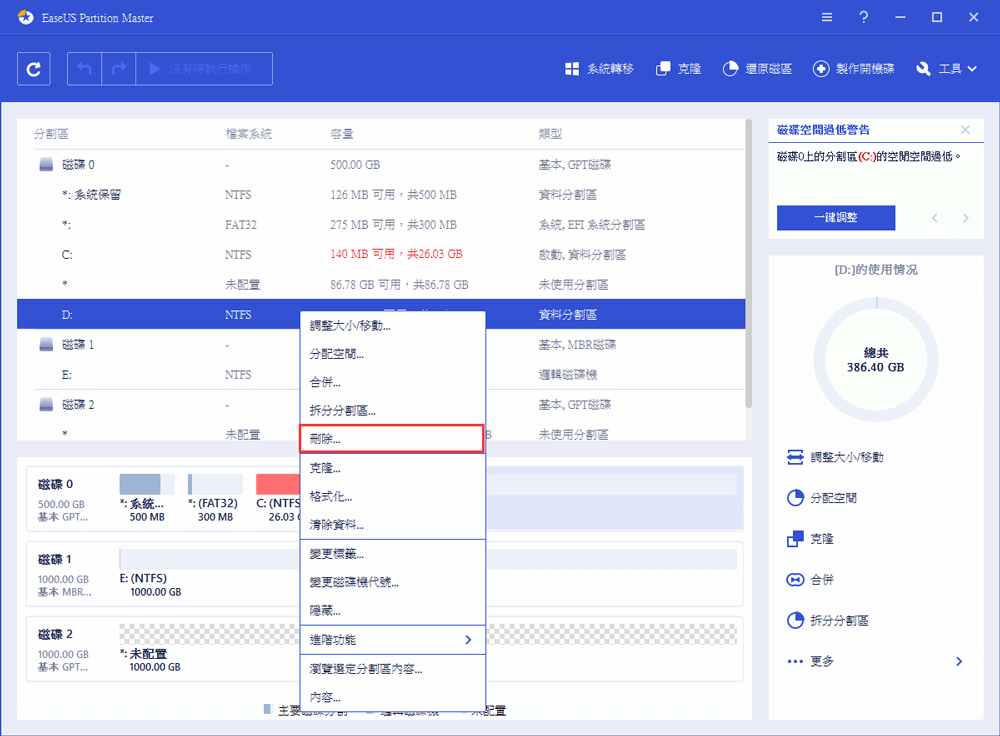Click the D: usage donut chart

tap(876, 360)
